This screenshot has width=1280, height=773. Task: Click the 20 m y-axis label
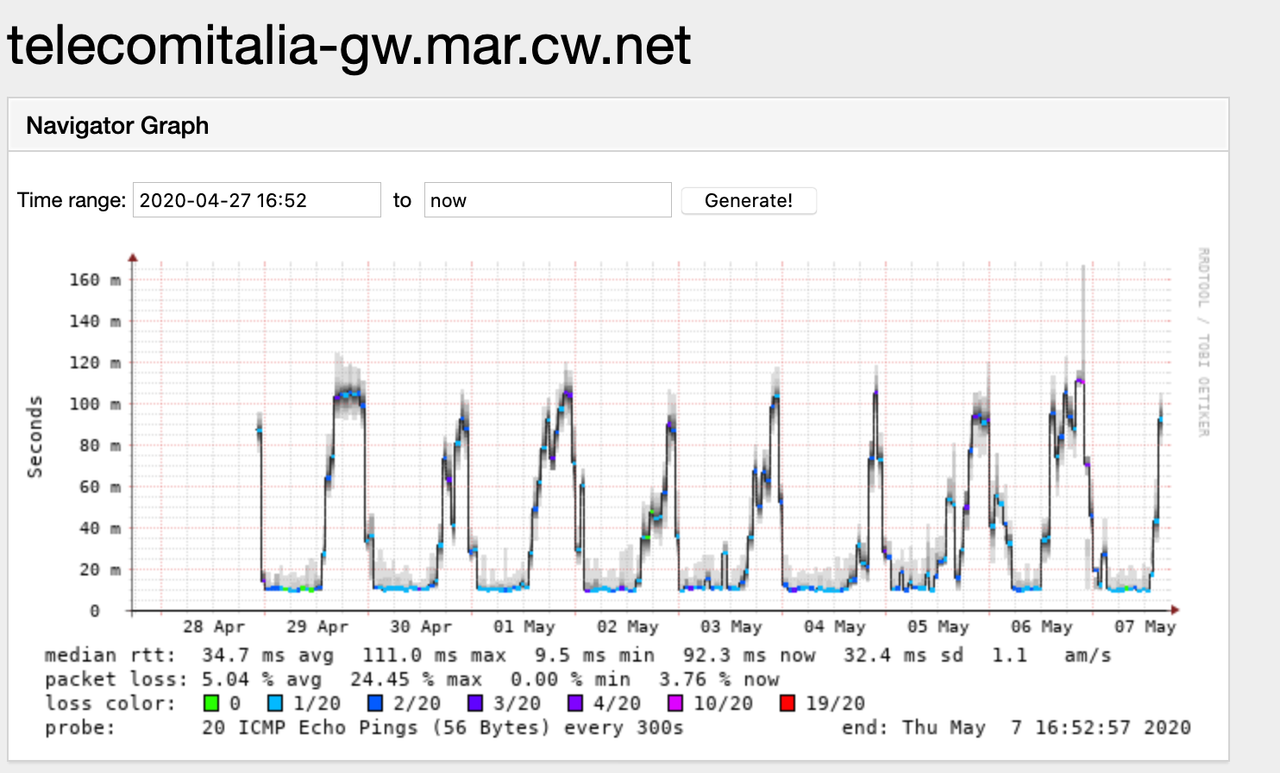pyautogui.click(x=100, y=570)
